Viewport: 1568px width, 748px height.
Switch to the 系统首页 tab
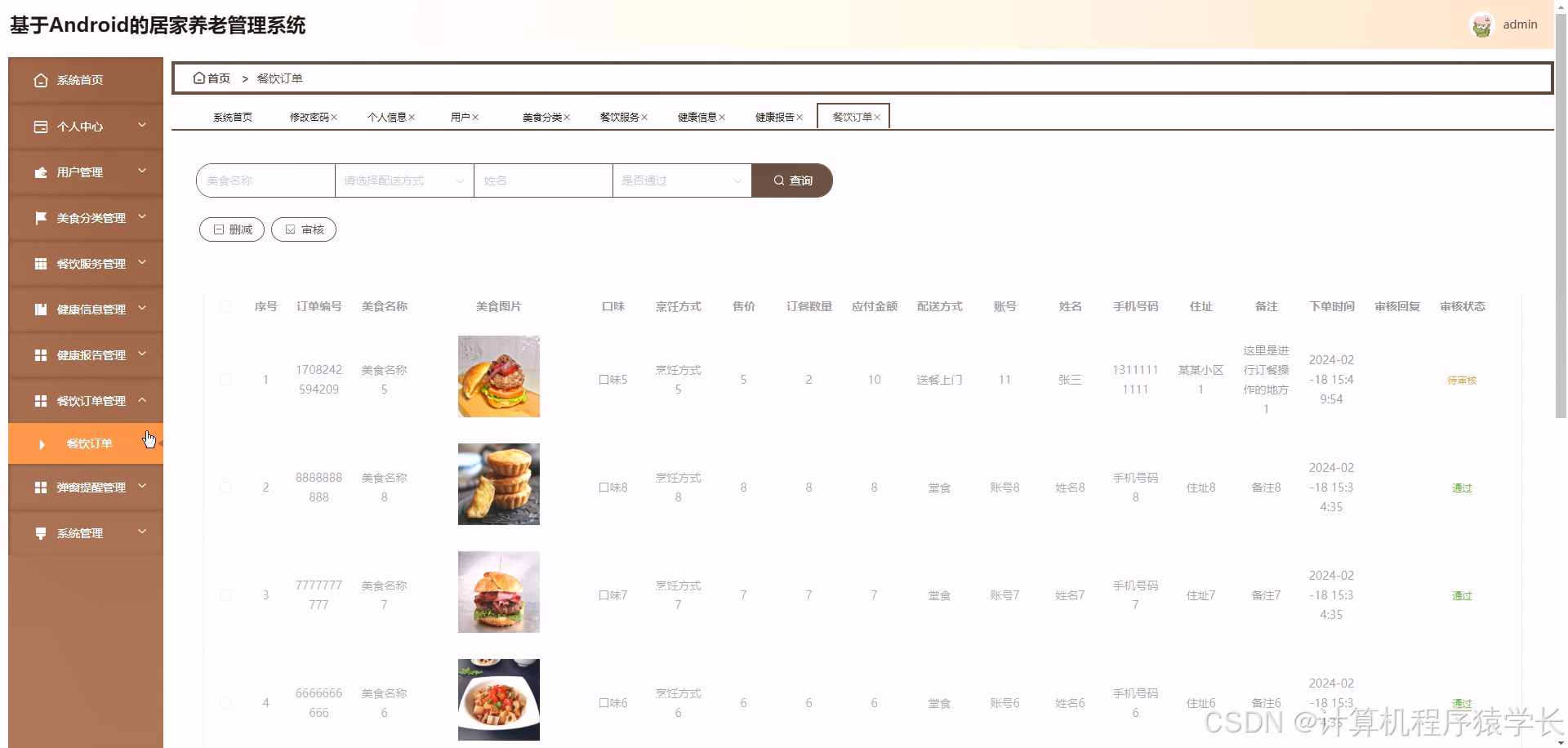[x=233, y=118]
